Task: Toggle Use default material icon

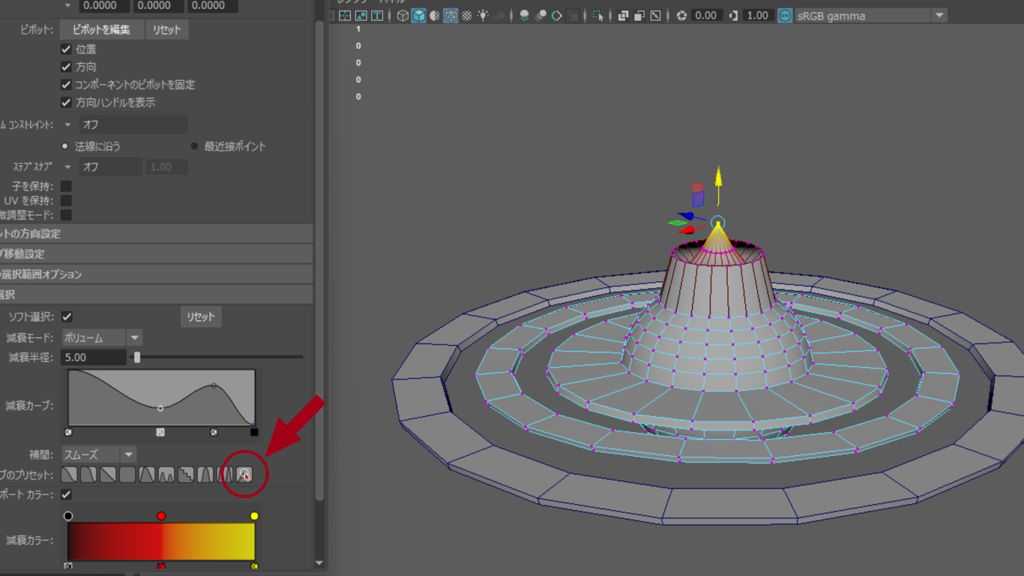Action: pyautogui.click(x=434, y=16)
